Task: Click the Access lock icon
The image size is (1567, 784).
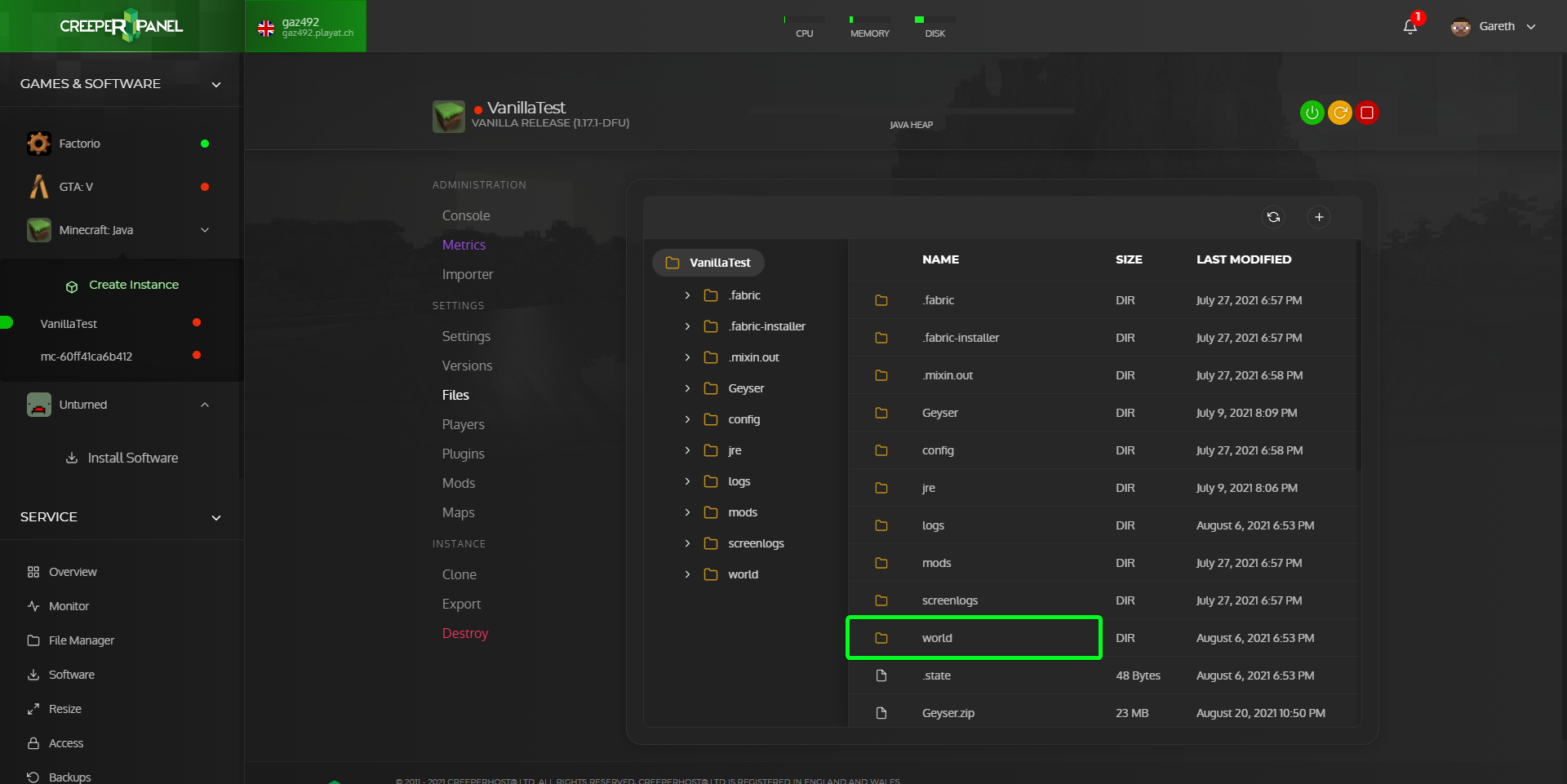Action: click(x=33, y=743)
